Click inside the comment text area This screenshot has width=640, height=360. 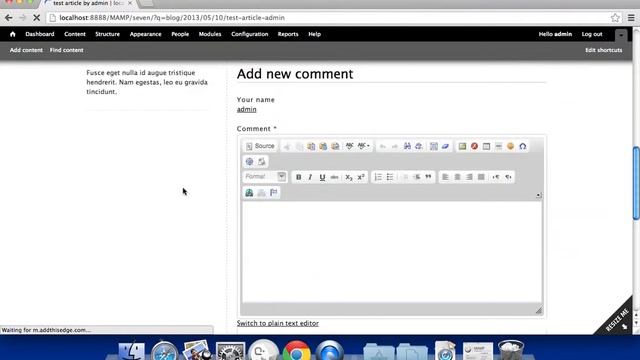pyautogui.click(x=392, y=252)
